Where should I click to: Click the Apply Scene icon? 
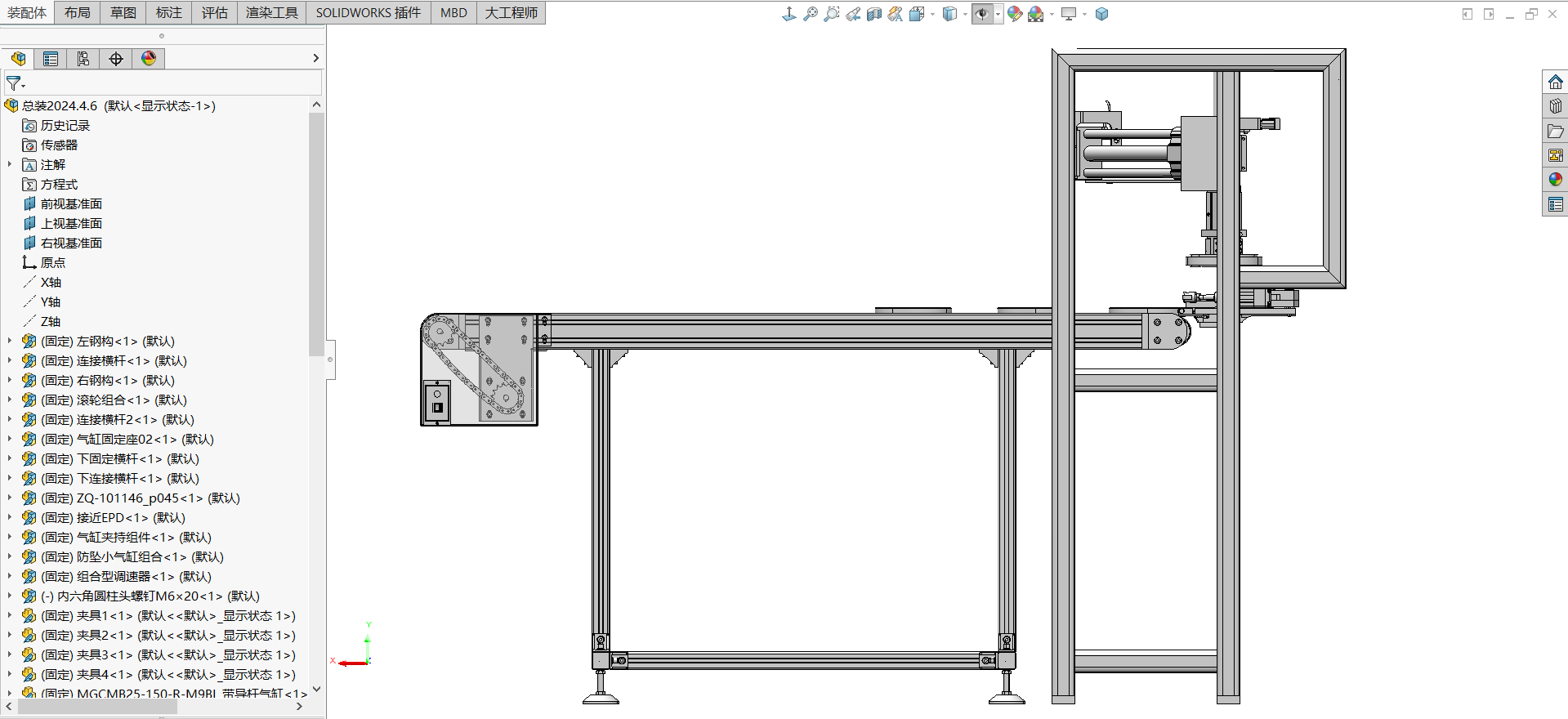click(1036, 14)
